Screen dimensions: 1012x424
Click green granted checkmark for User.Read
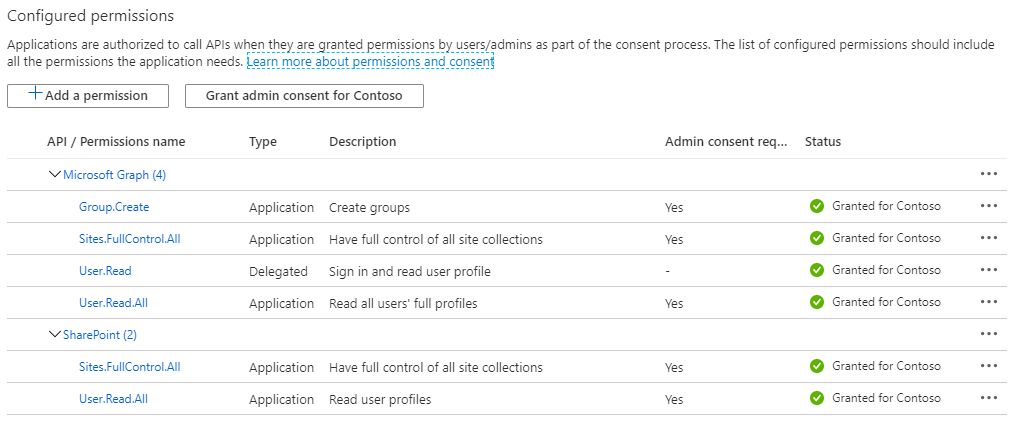[x=817, y=270]
